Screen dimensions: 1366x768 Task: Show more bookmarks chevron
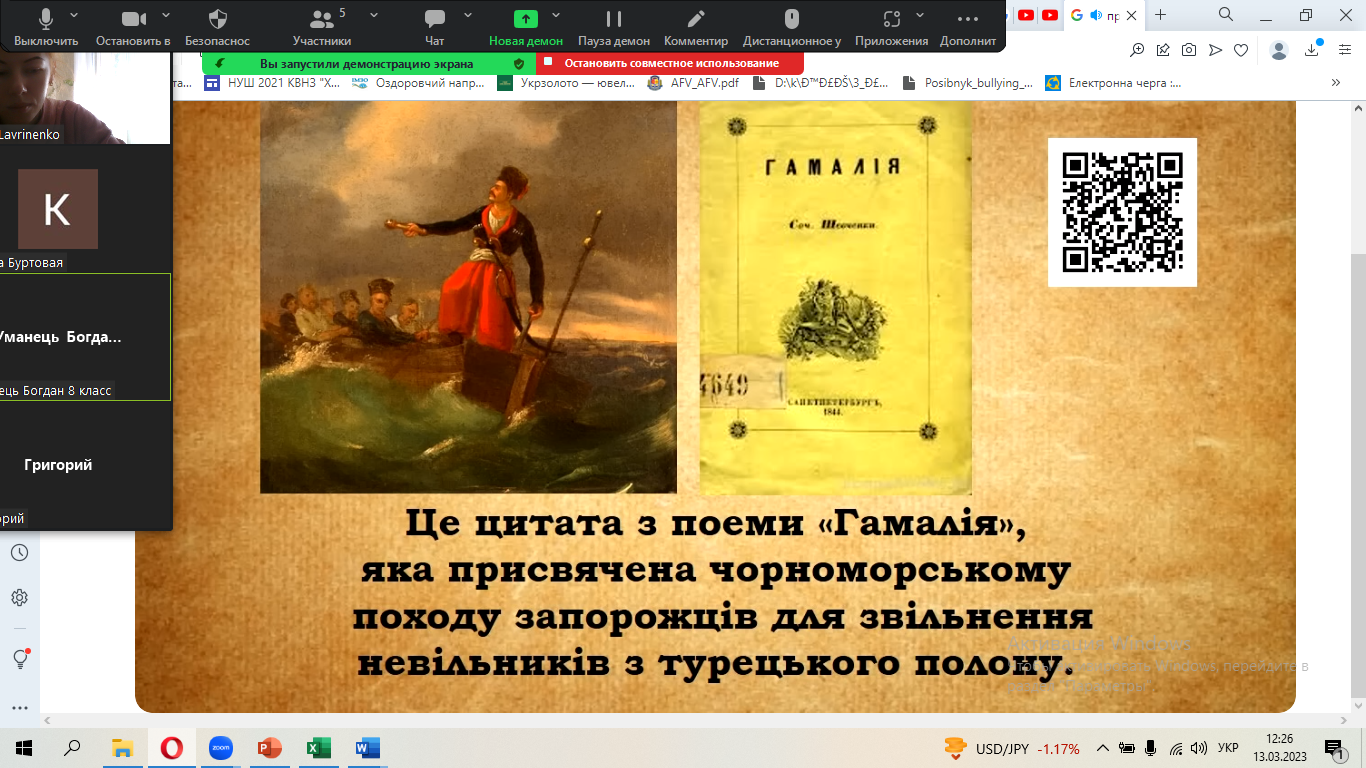(x=1335, y=83)
